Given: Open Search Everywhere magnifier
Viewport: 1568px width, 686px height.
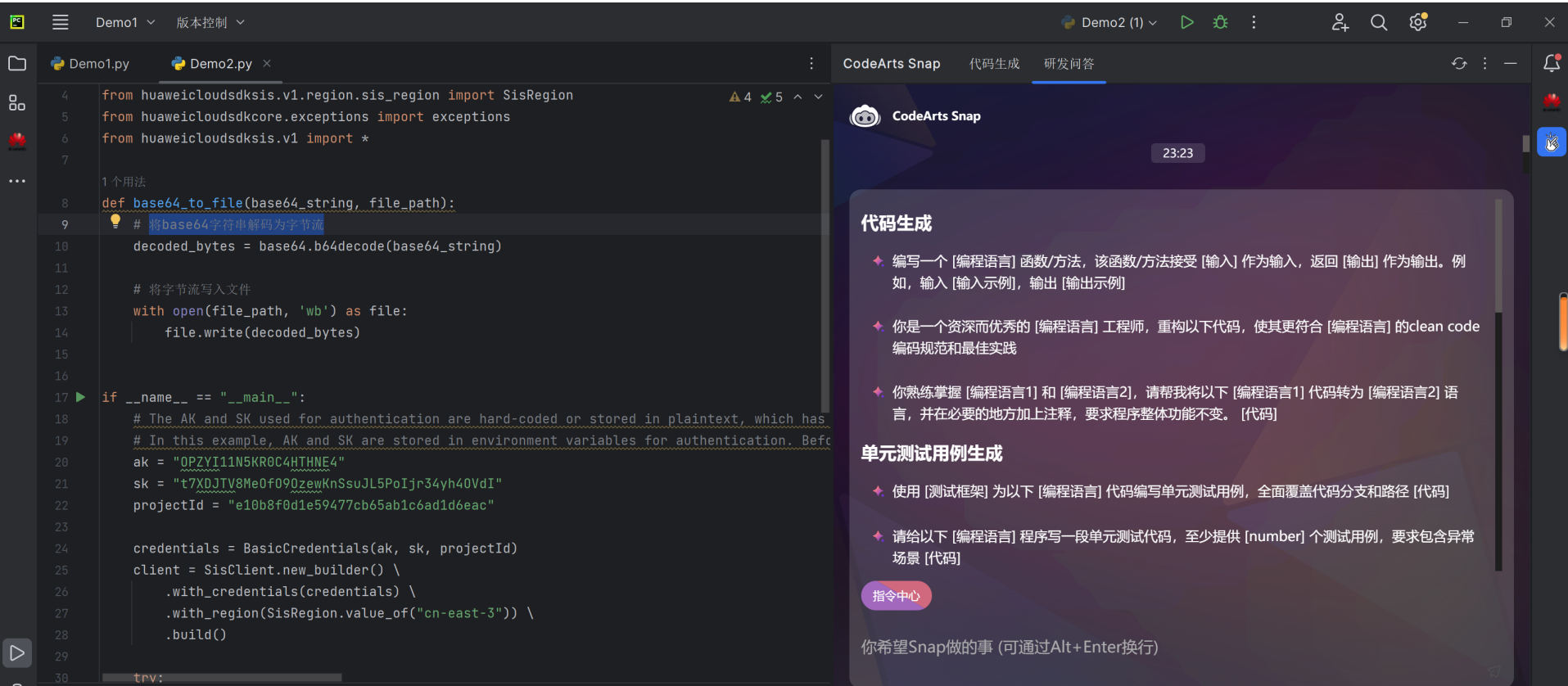Looking at the screenshot, I should [x=1379, y=22].
